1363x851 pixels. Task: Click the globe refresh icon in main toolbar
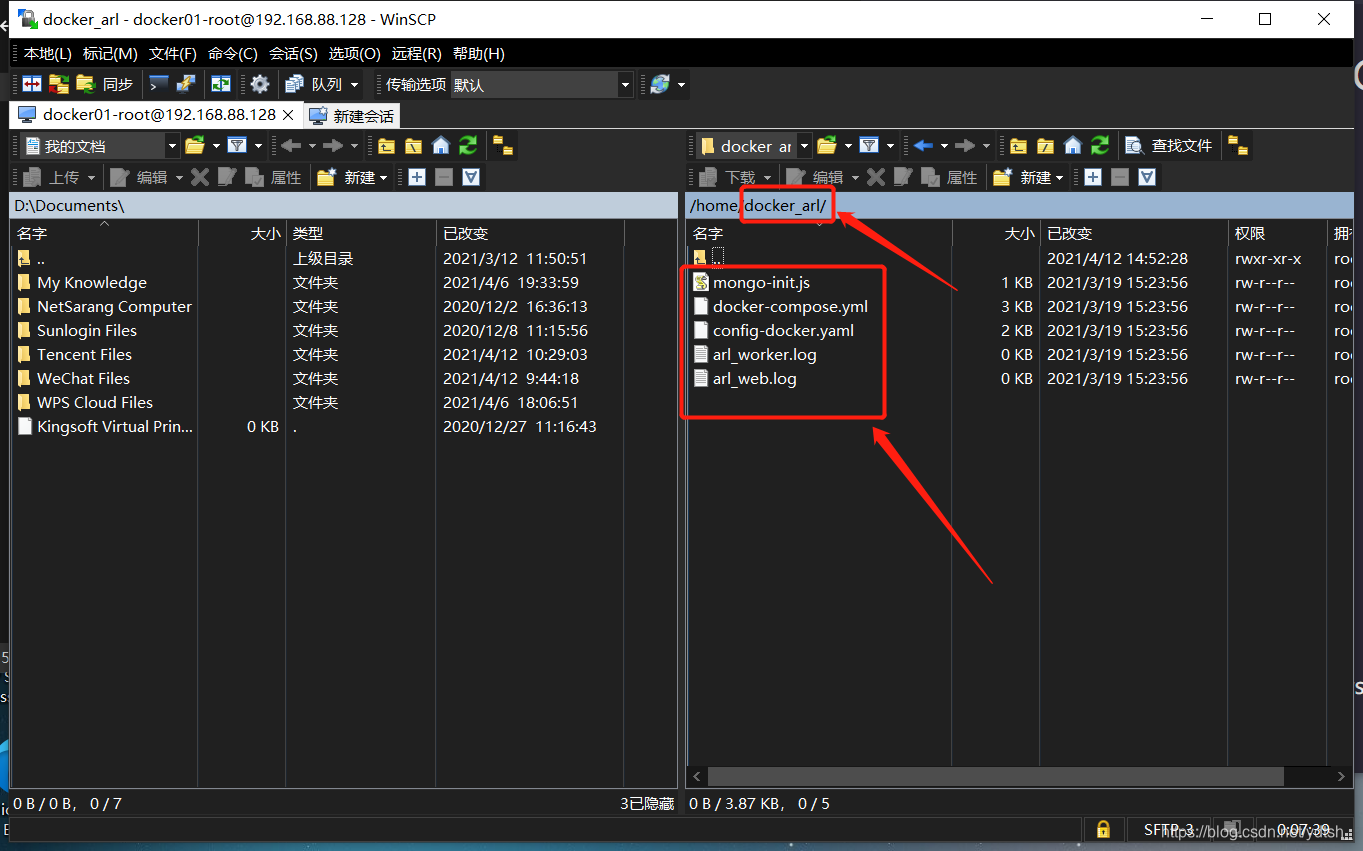[x=660, y=85]
